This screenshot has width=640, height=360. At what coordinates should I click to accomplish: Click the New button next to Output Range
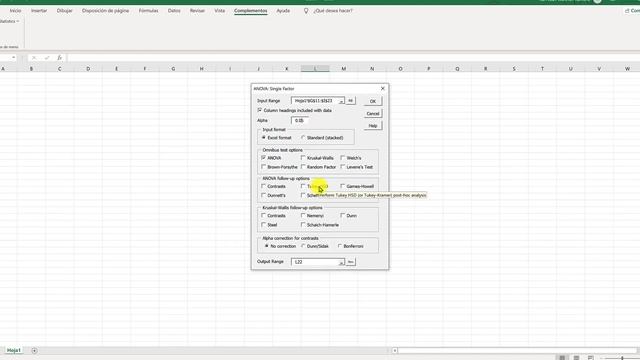(350, 262)
